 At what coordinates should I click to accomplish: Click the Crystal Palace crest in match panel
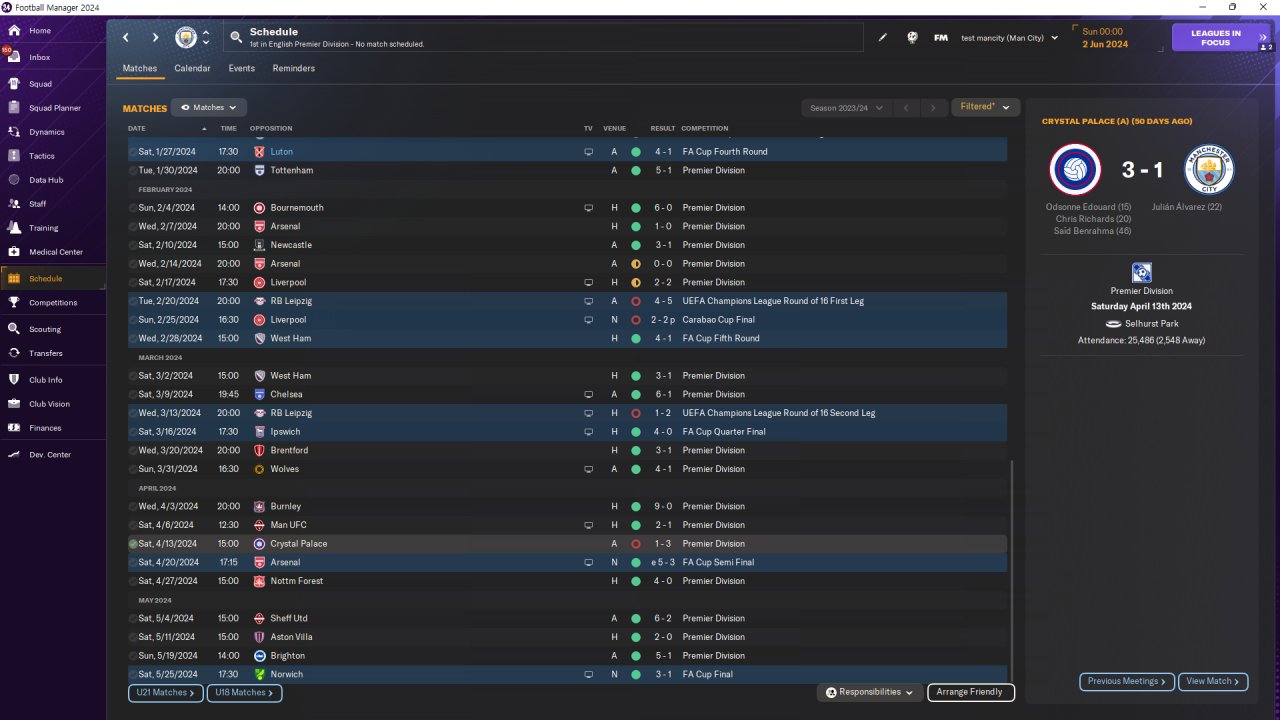1075,170
